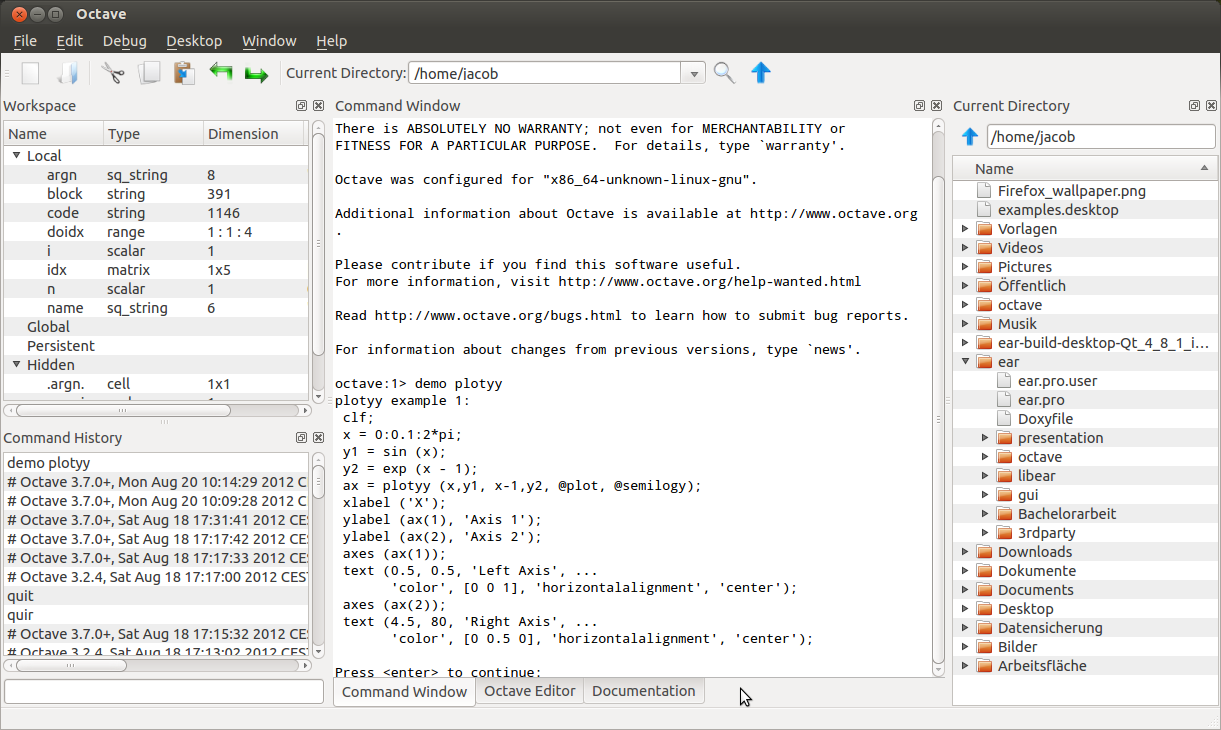
Task: Collapse the ear folder tree
Action: pyautogui.click(x=965, y=362)
